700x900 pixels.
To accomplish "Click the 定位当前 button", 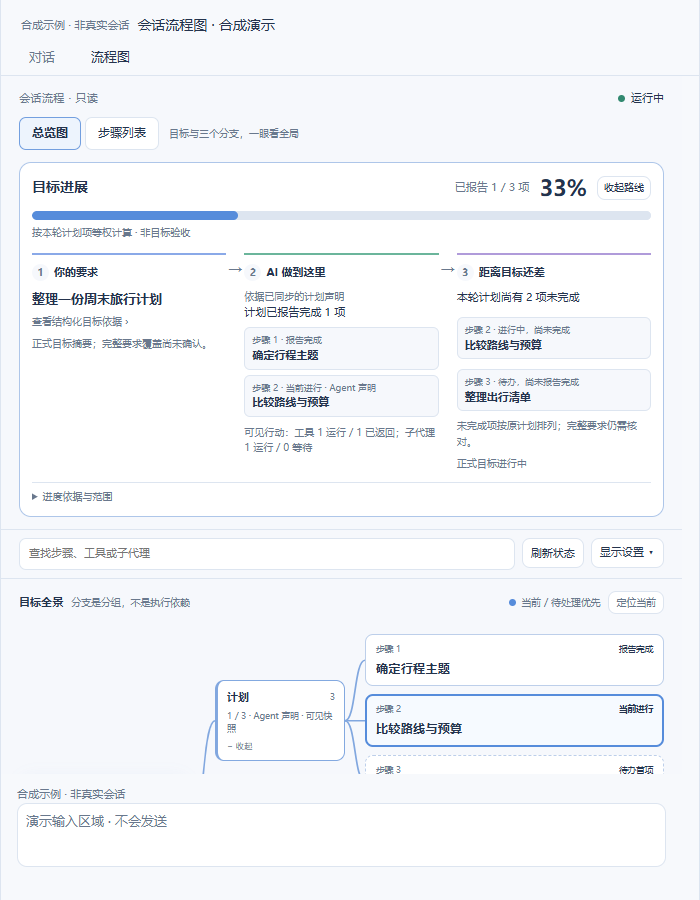I will [636, 603].
